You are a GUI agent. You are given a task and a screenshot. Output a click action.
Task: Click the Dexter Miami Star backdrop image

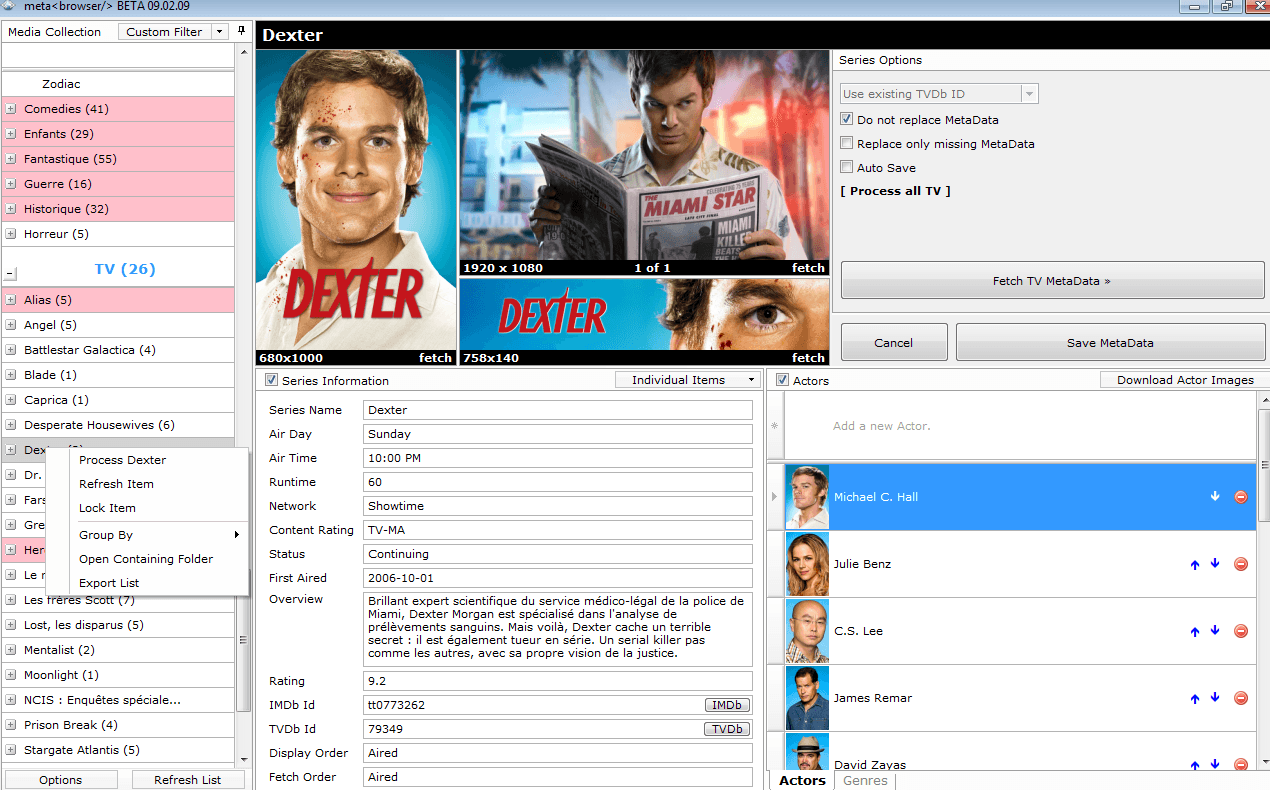click(644, 155)
